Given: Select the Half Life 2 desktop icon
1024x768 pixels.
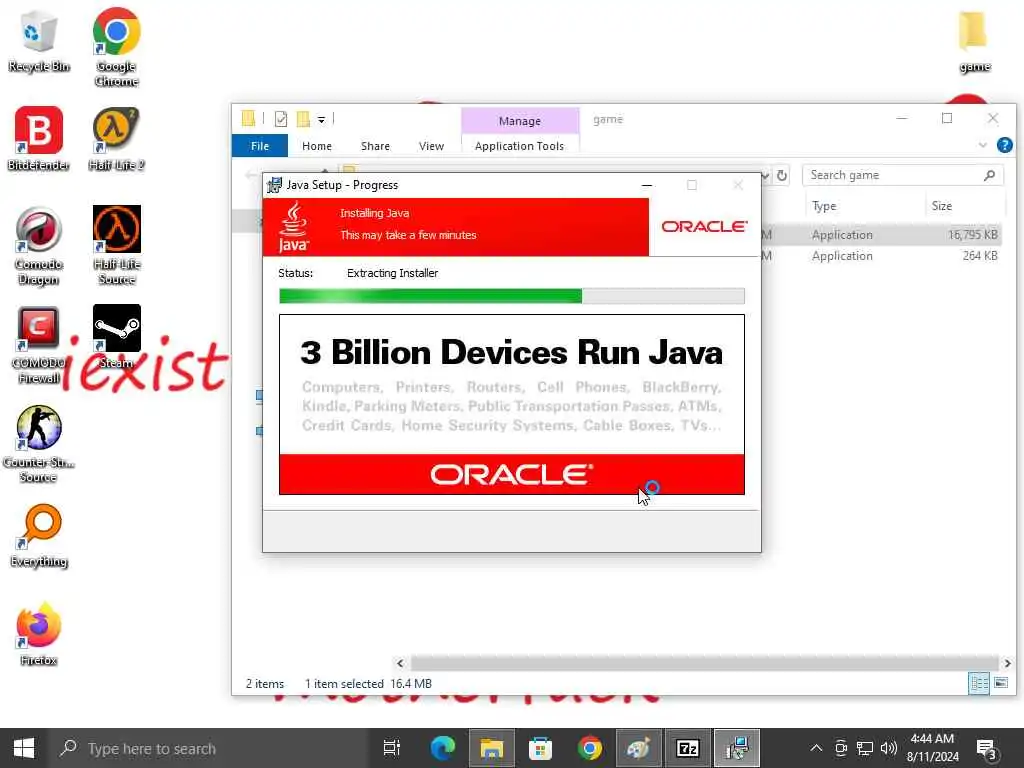Looking at the screenshot, I should coord(116,138).
